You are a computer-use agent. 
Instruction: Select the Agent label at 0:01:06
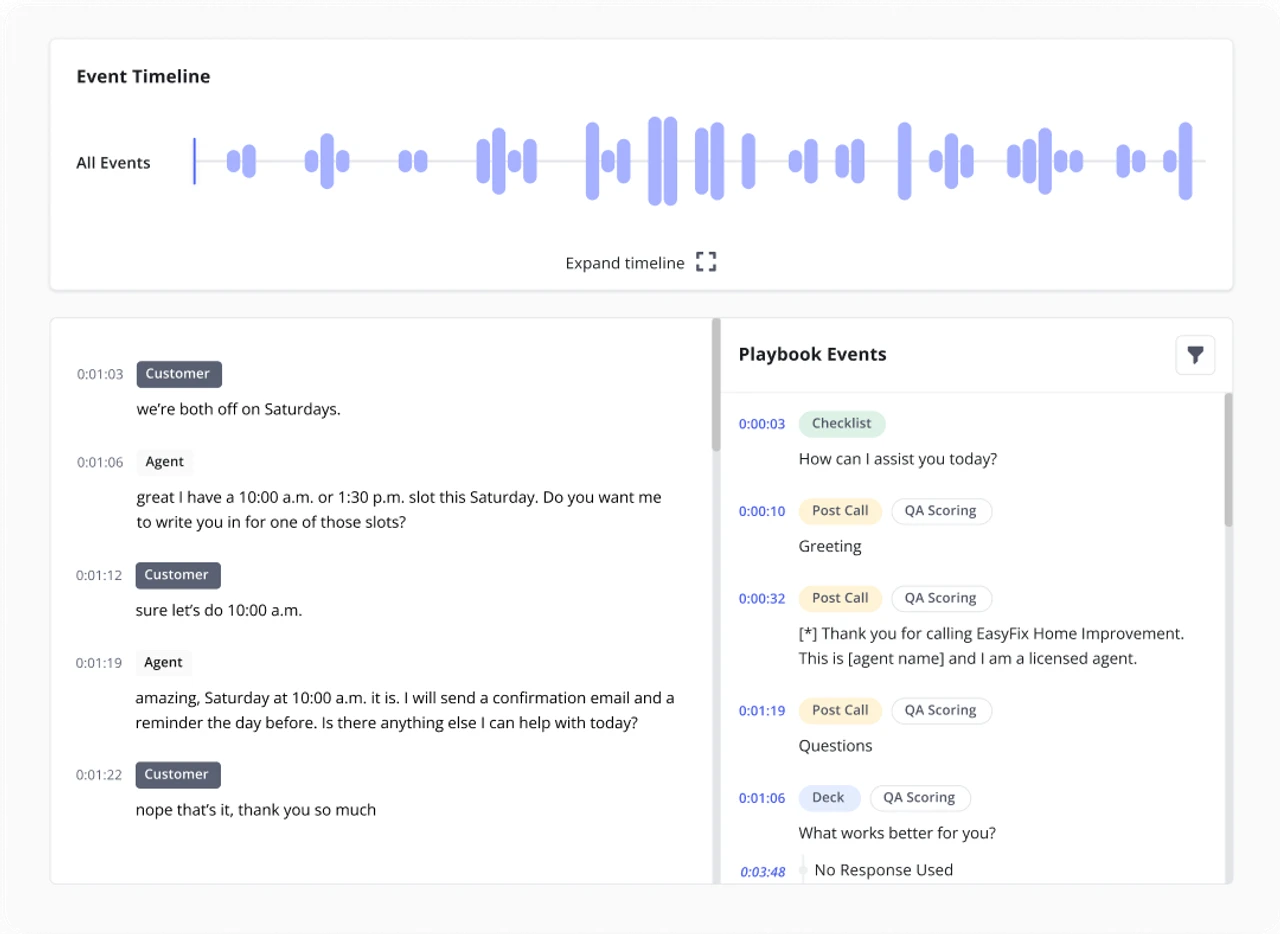pos(164,462)
